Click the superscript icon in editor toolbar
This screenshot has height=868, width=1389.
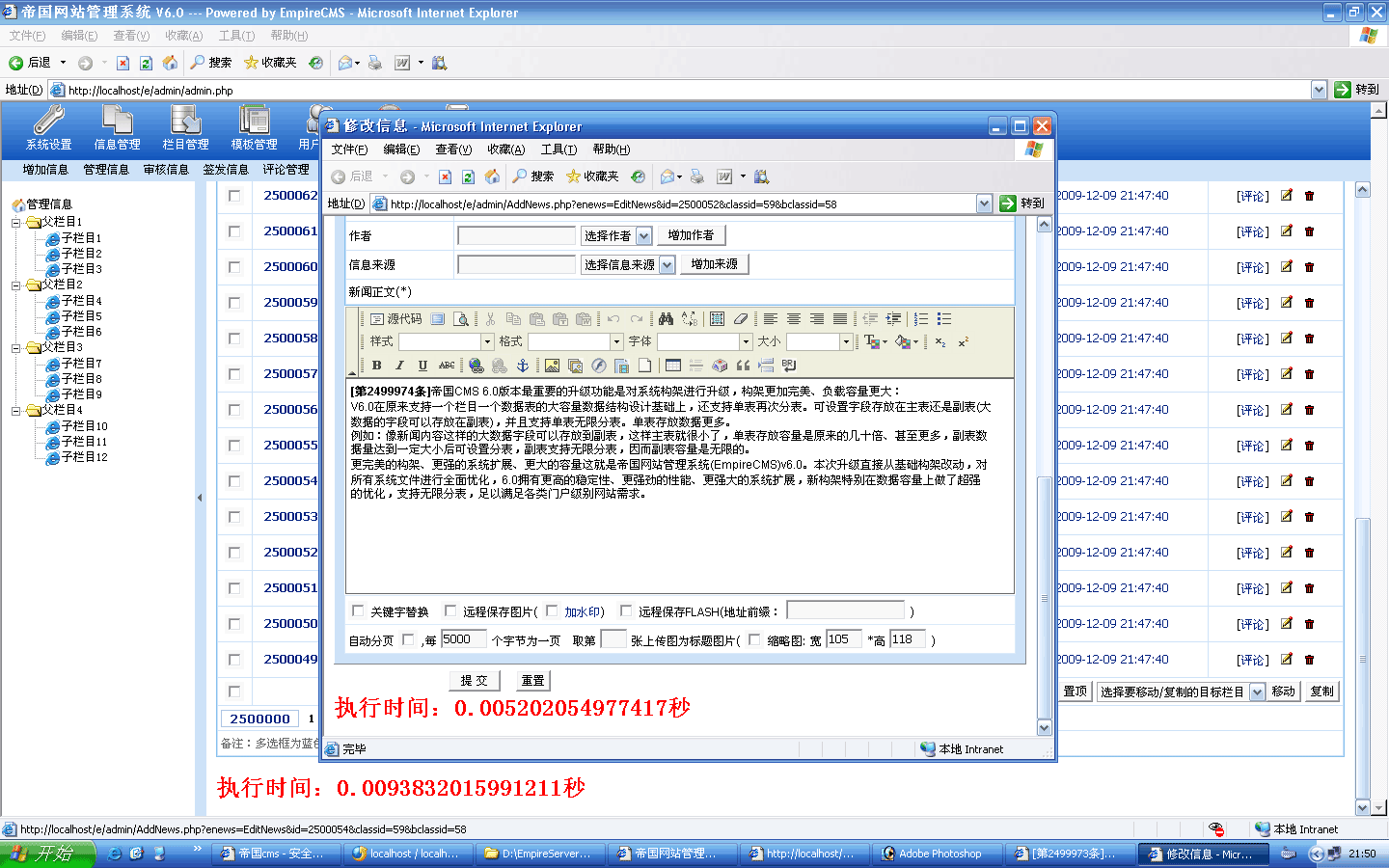pos(963,342)
